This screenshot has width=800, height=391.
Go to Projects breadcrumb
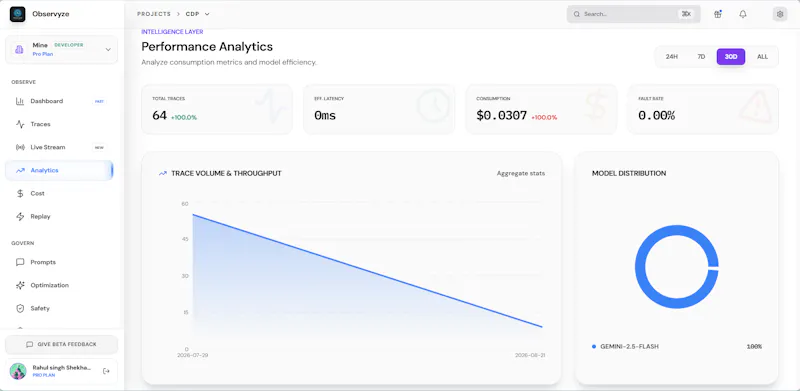click(x=154, y=14)
